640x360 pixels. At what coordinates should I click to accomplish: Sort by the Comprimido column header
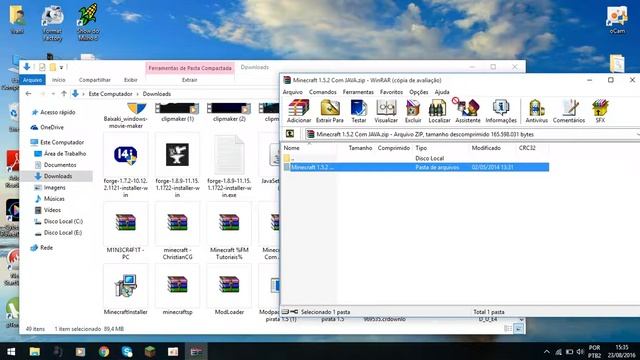[393, 148]
